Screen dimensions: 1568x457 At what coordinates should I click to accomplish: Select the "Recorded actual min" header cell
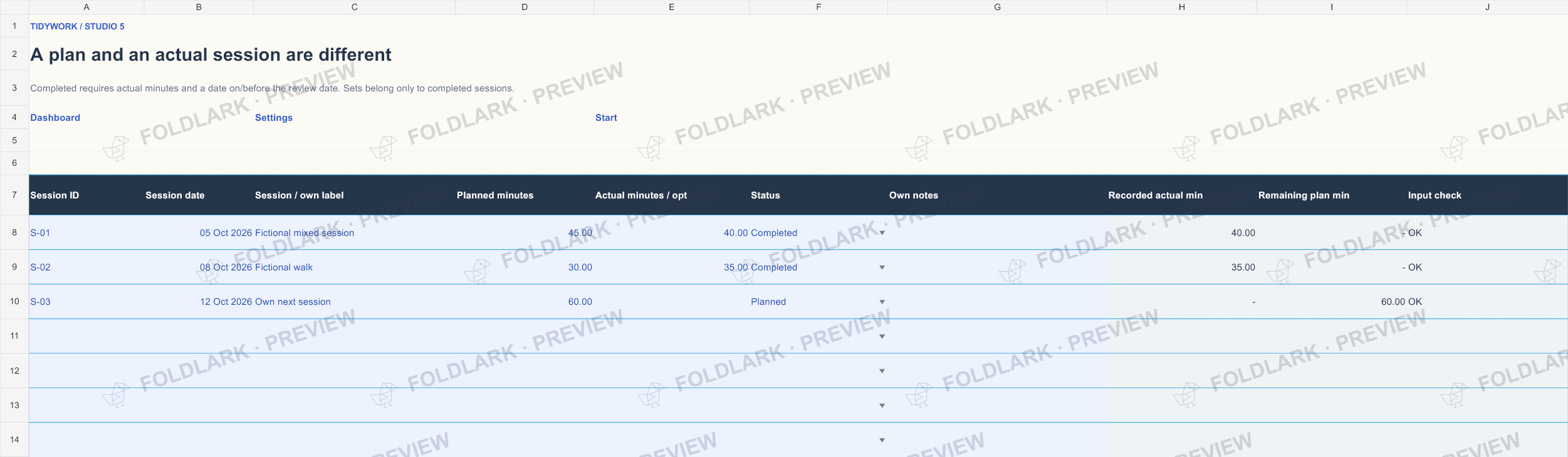(1181, 195)
